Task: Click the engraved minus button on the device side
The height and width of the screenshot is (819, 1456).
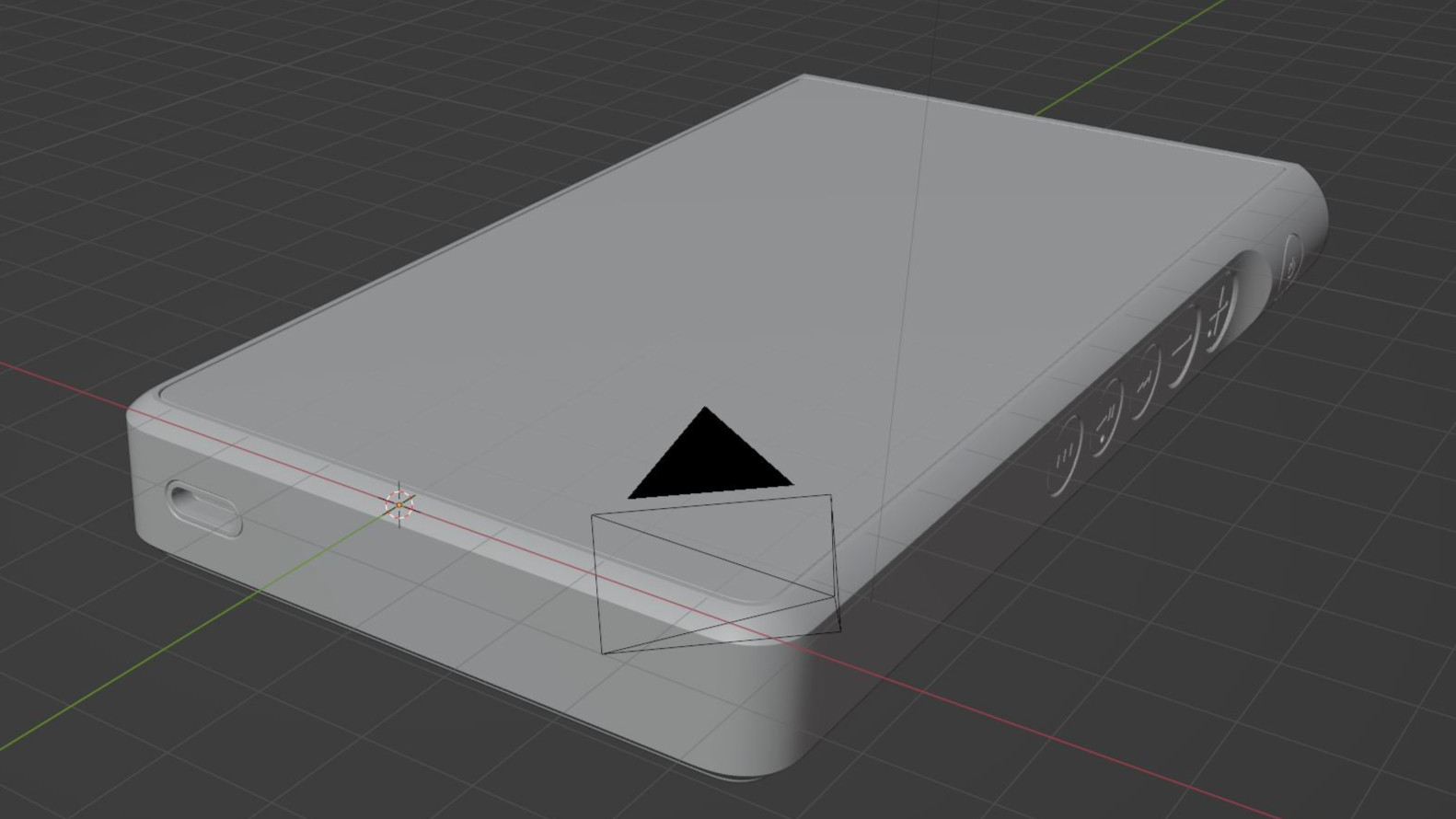Action: click(x=1184, y=349)
